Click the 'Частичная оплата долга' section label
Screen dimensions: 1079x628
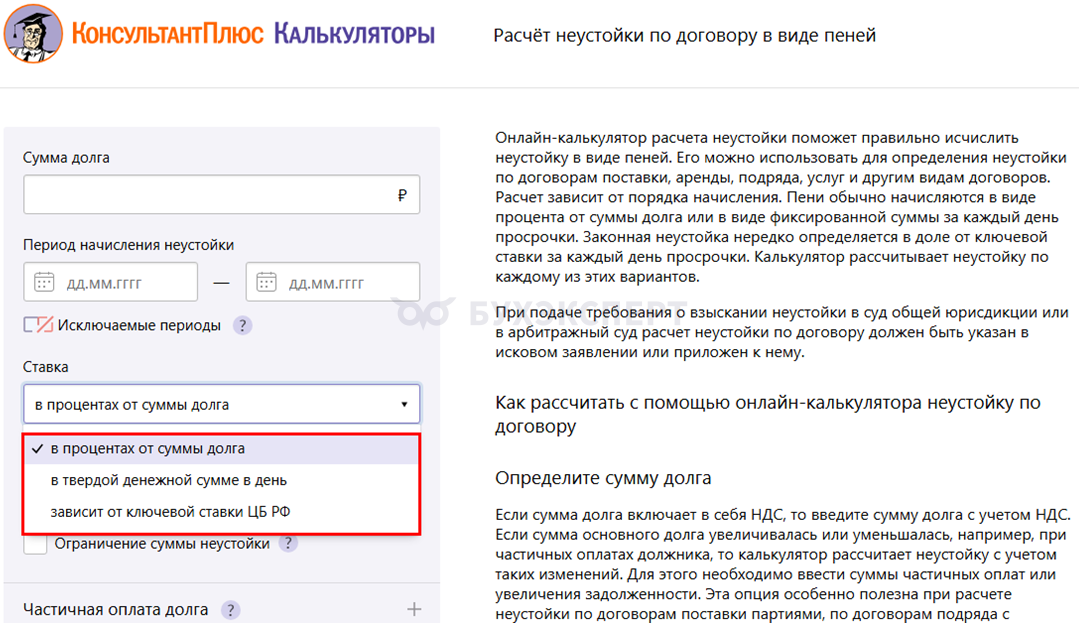click(116, 610)
